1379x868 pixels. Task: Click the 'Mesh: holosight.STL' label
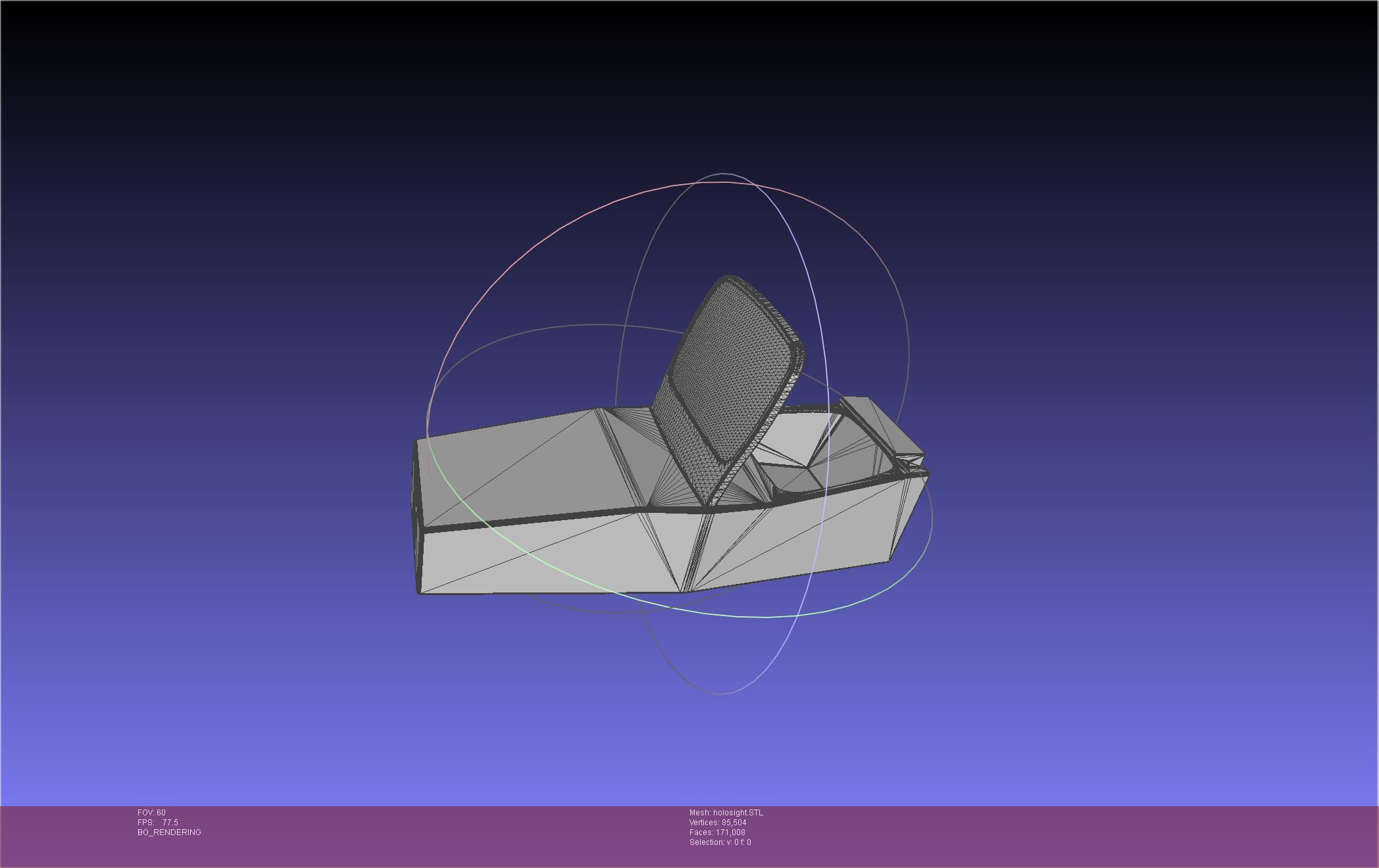(726, 813)
